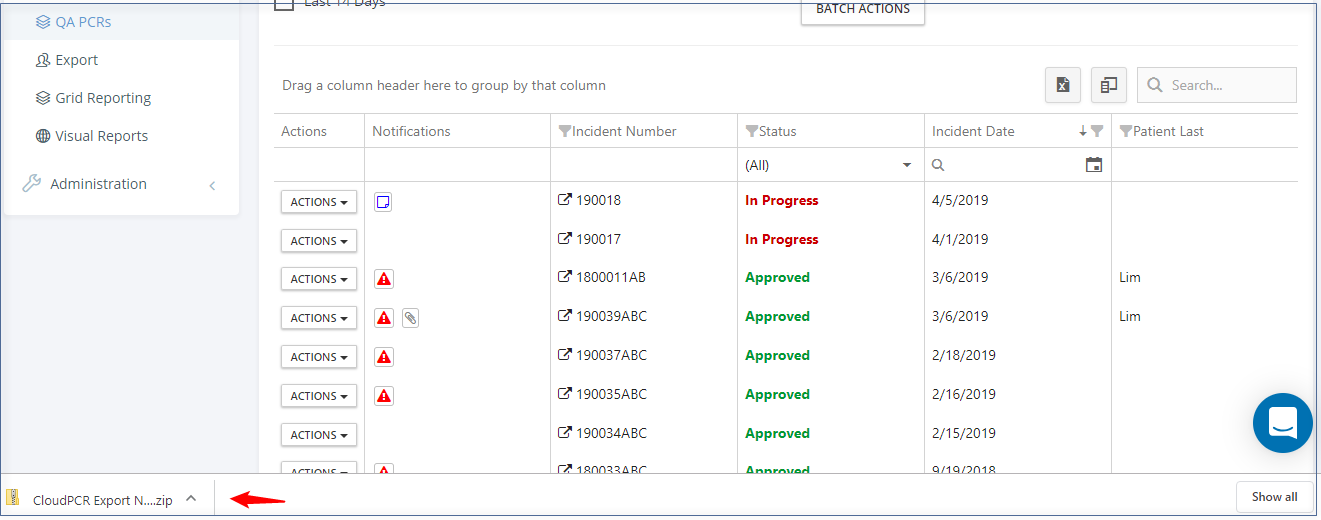This screenshot has height=520, width=1321.
Task: Click warning icon for incident 190035ABC
Action: click(383, 396)
